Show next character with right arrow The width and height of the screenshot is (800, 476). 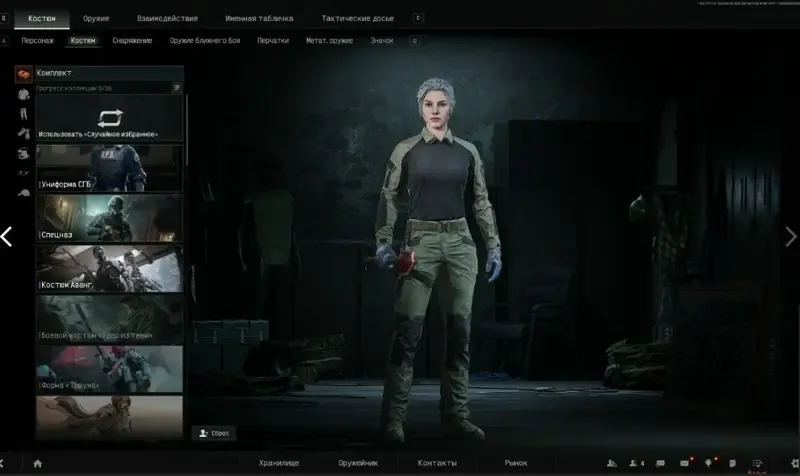coord(791,237)
